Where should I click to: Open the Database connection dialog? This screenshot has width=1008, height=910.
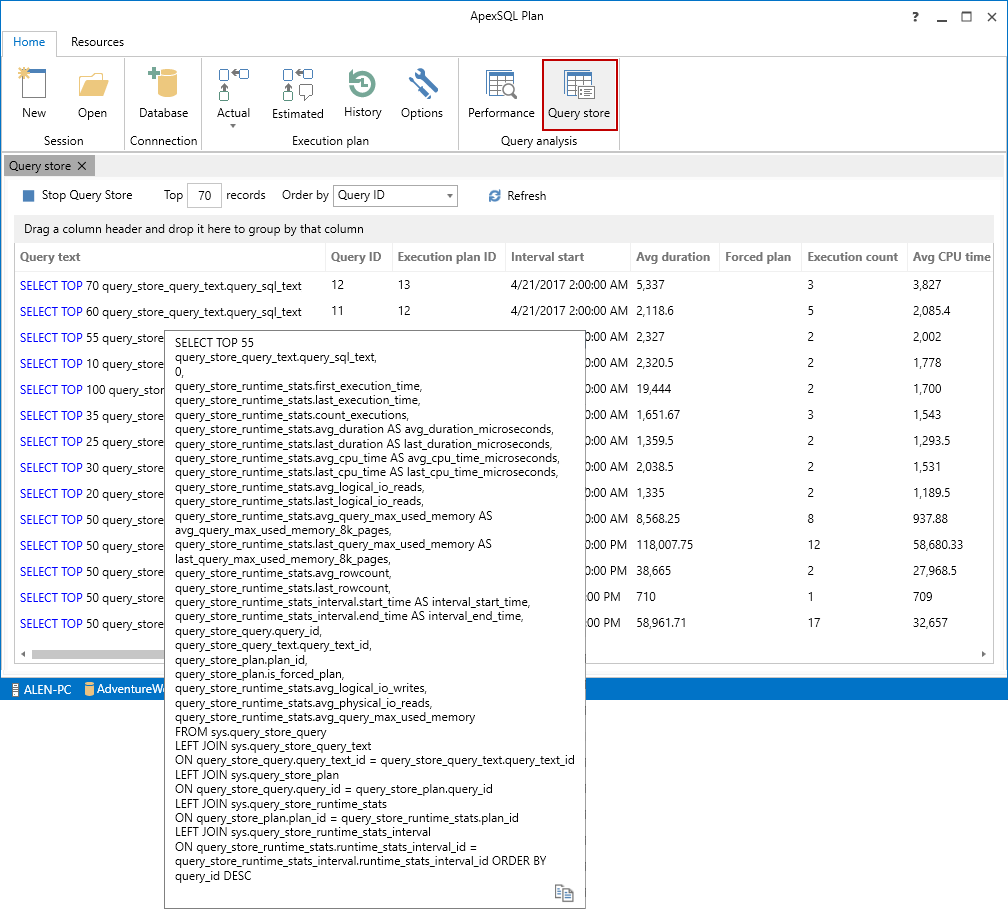click(163, 94)
